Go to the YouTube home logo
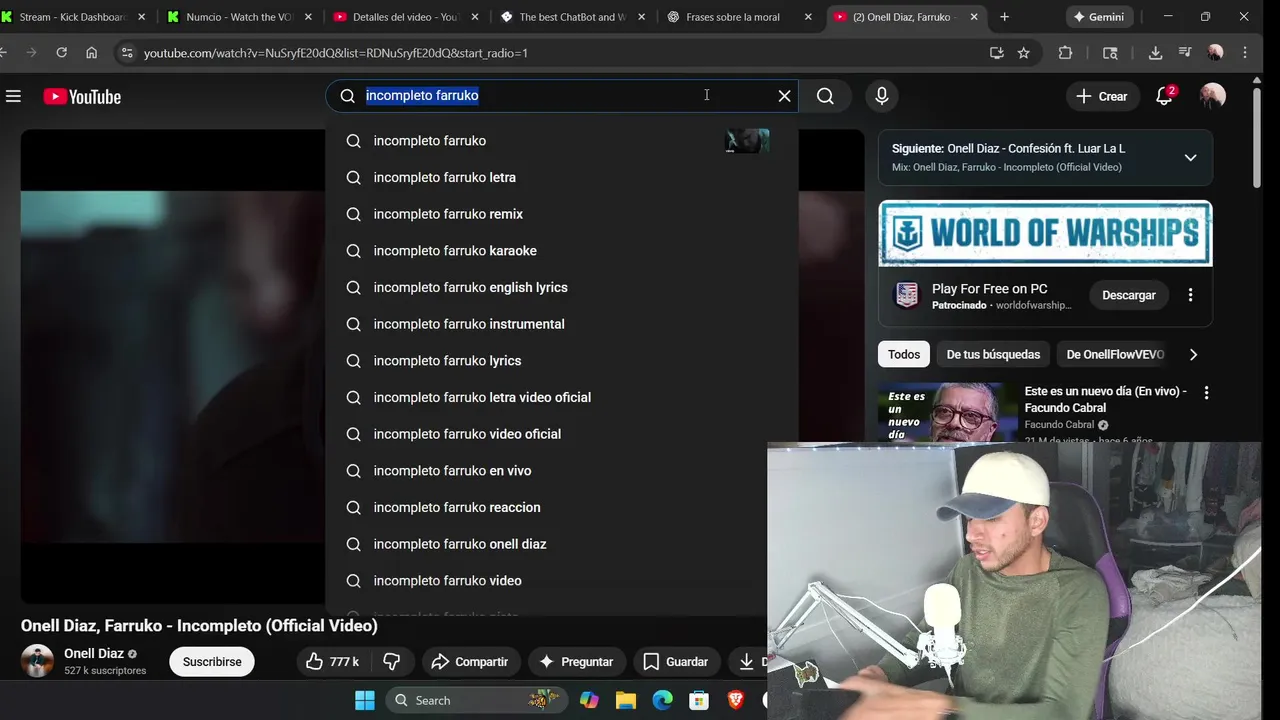 [x=82, y=96]
